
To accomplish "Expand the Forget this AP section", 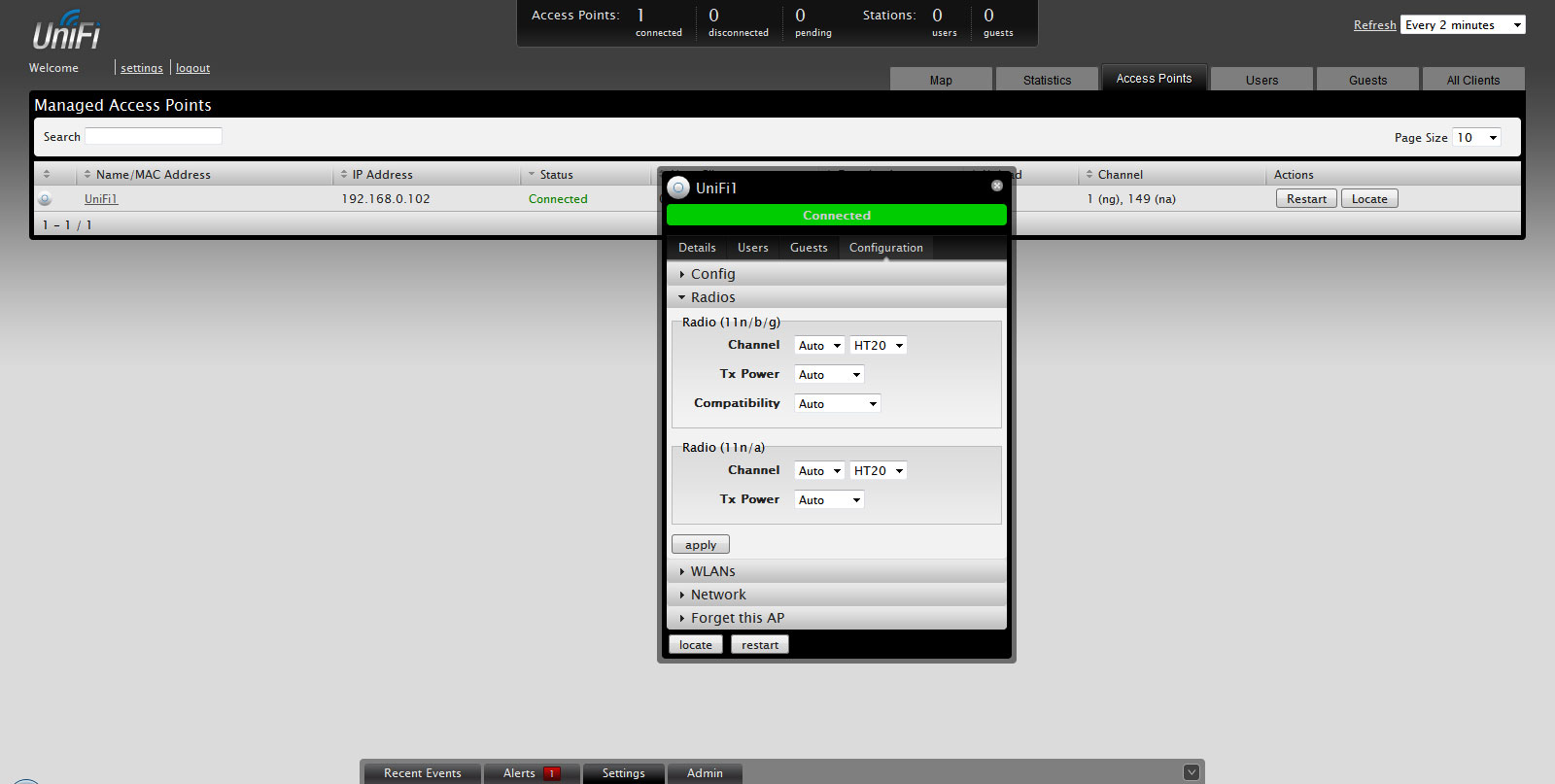I will [737, 618].
